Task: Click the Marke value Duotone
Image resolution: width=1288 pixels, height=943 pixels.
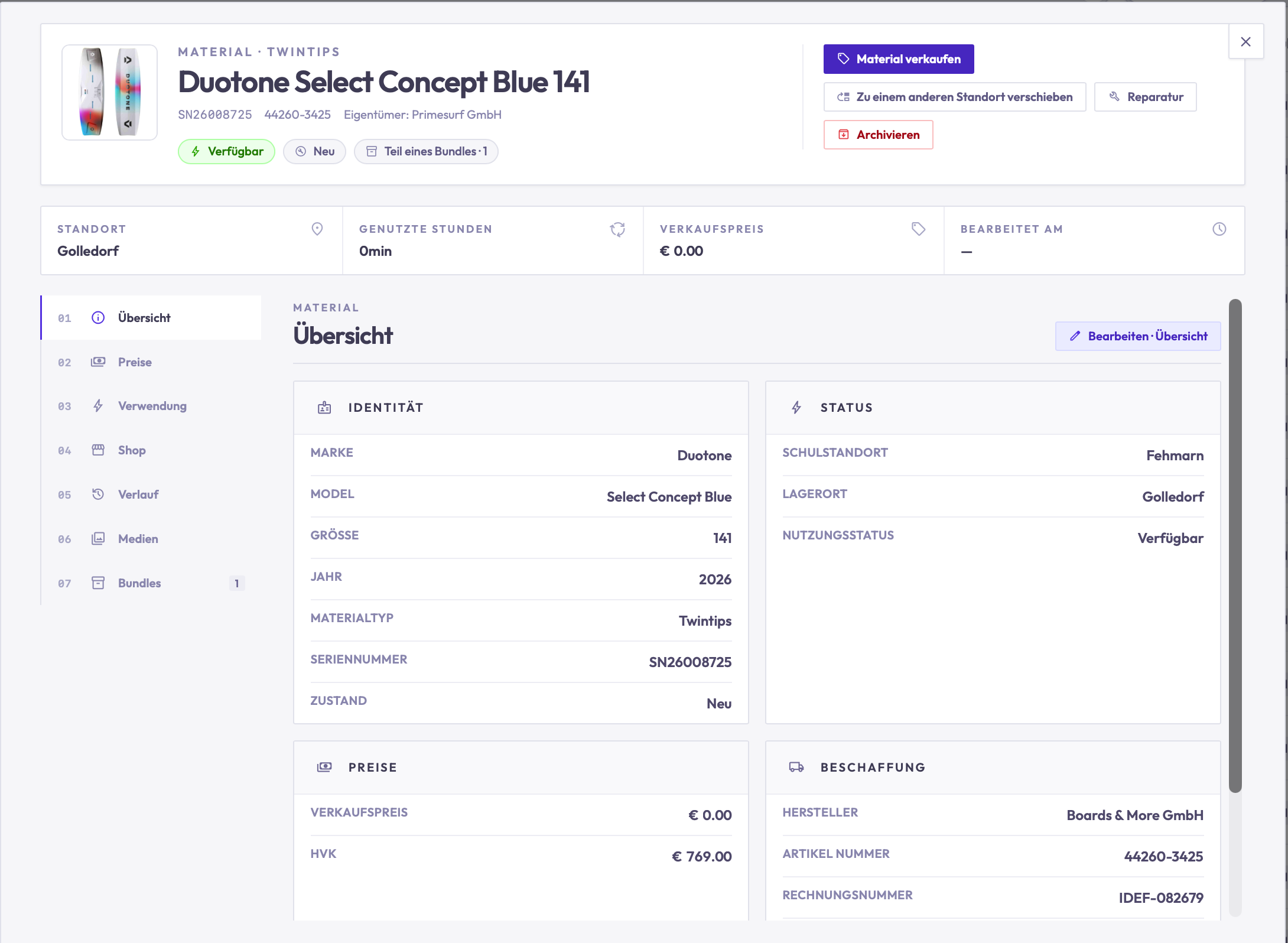Action: point(704,456)
